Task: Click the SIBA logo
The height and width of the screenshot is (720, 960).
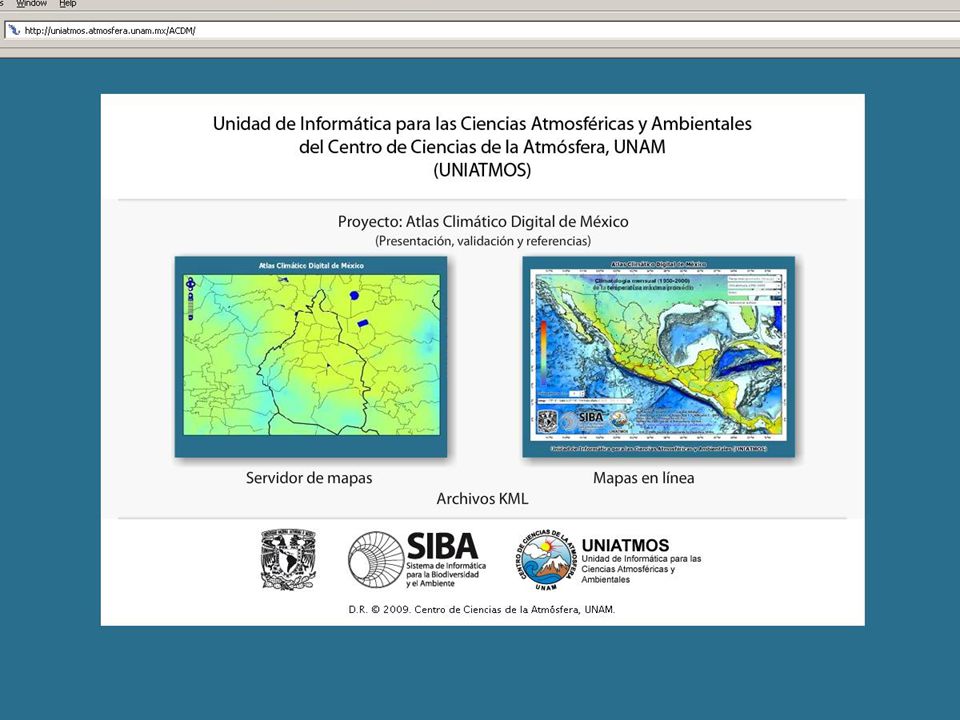Action: coord(417,560)
